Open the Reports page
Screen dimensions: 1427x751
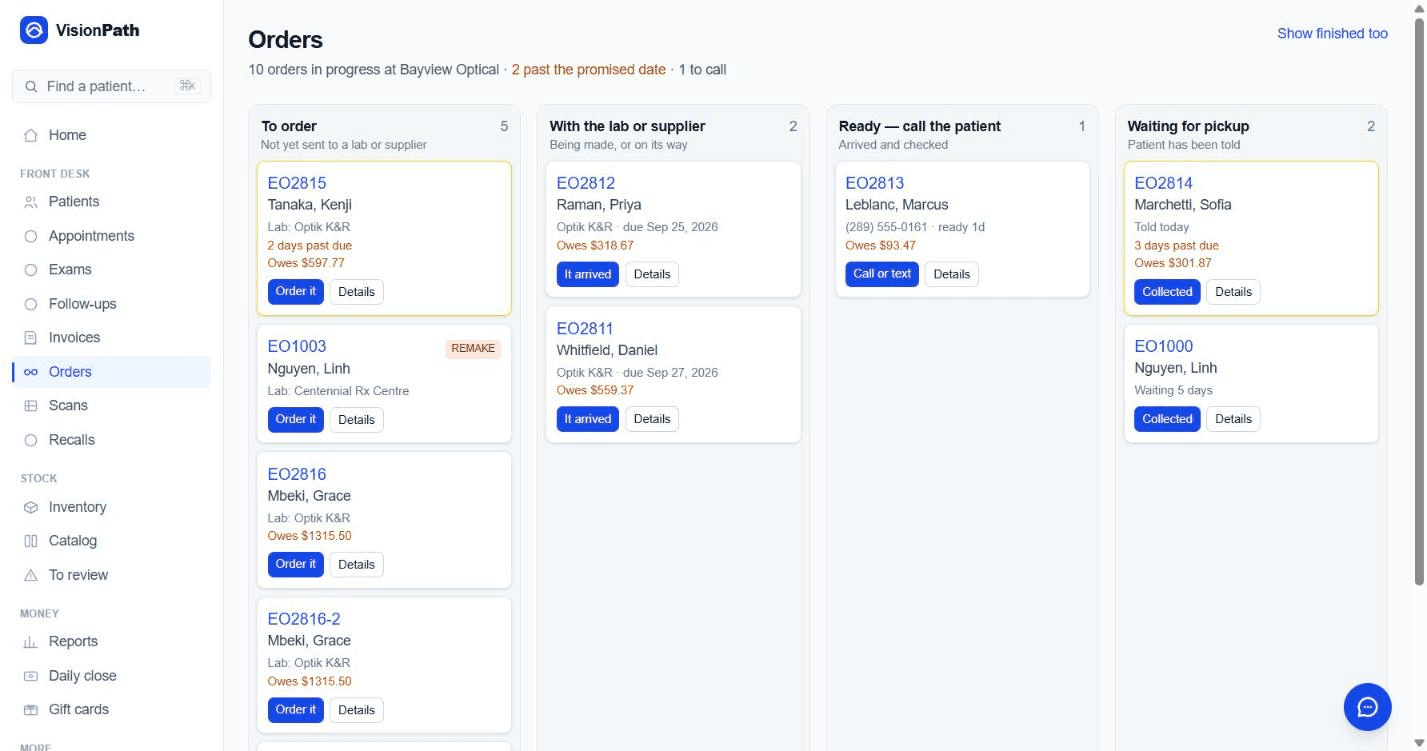[111, 642]
